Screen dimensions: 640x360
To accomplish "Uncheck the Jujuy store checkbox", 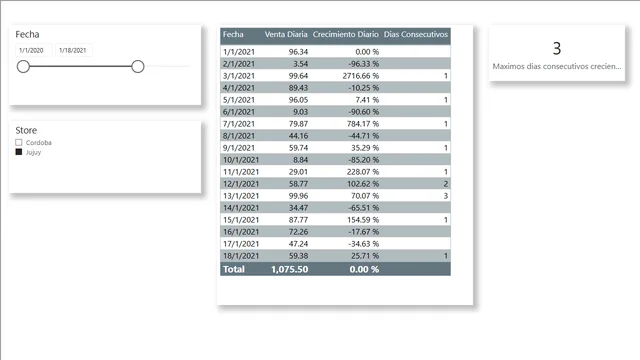I will tap(19, 152).
